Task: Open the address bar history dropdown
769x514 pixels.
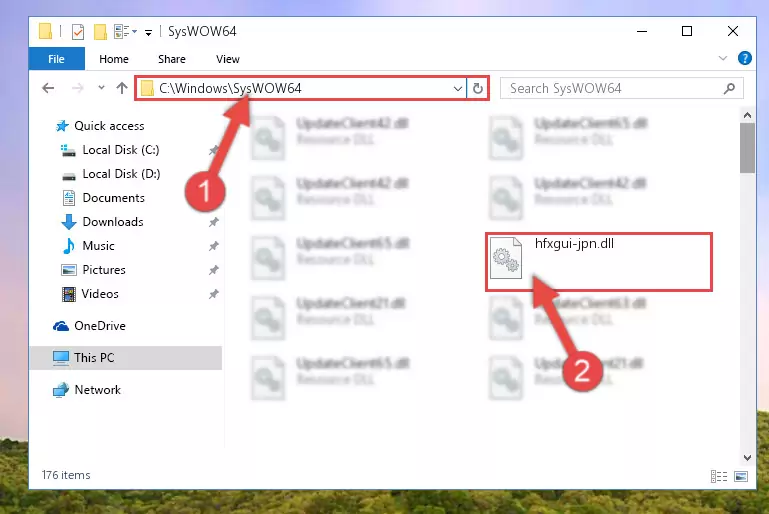Action: pyautogui.click(x=458, y=89)
